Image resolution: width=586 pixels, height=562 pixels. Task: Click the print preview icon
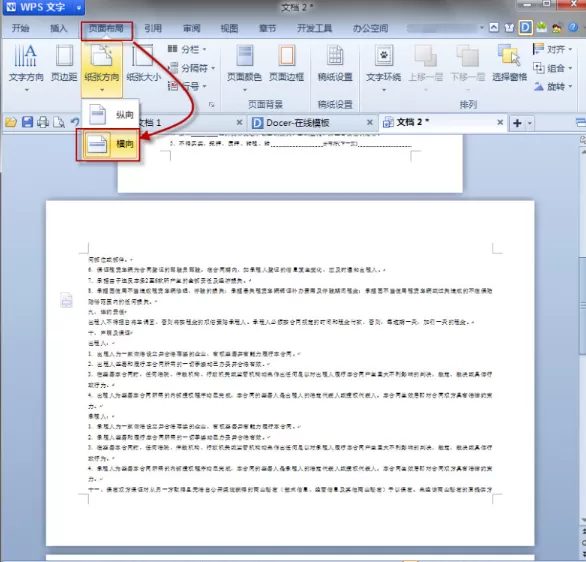pyautogui.click(x=59, y=122)
